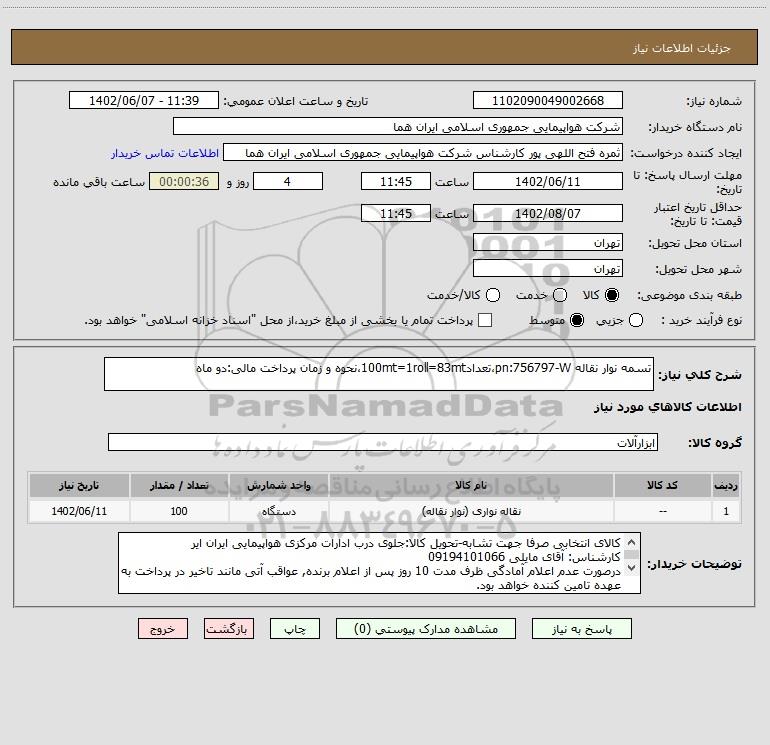Choose the متوسط purchase type option
Screen dimensions: 770x745
(577, 320)
